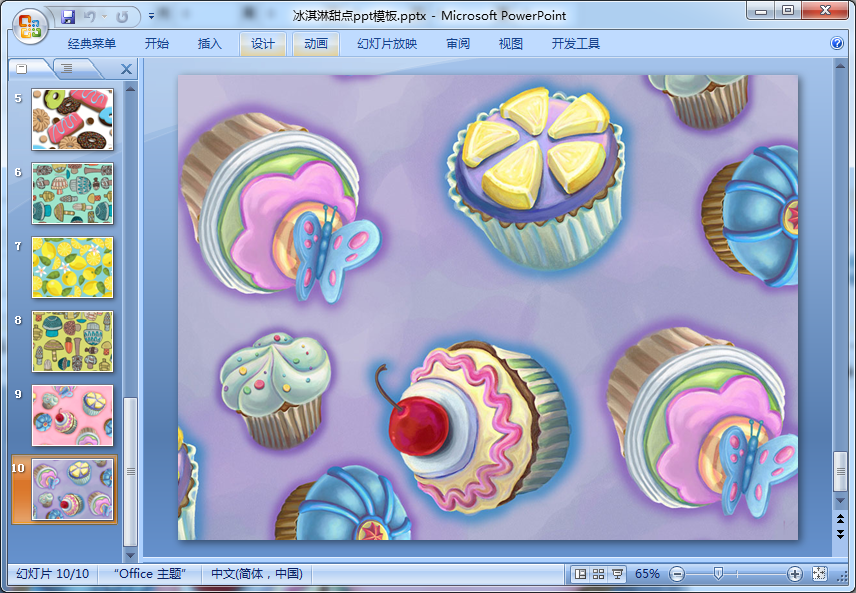Open the 经典菜单 classic menu tab
The height and width of the screenshot is (593, 856).
click(92, 43)
